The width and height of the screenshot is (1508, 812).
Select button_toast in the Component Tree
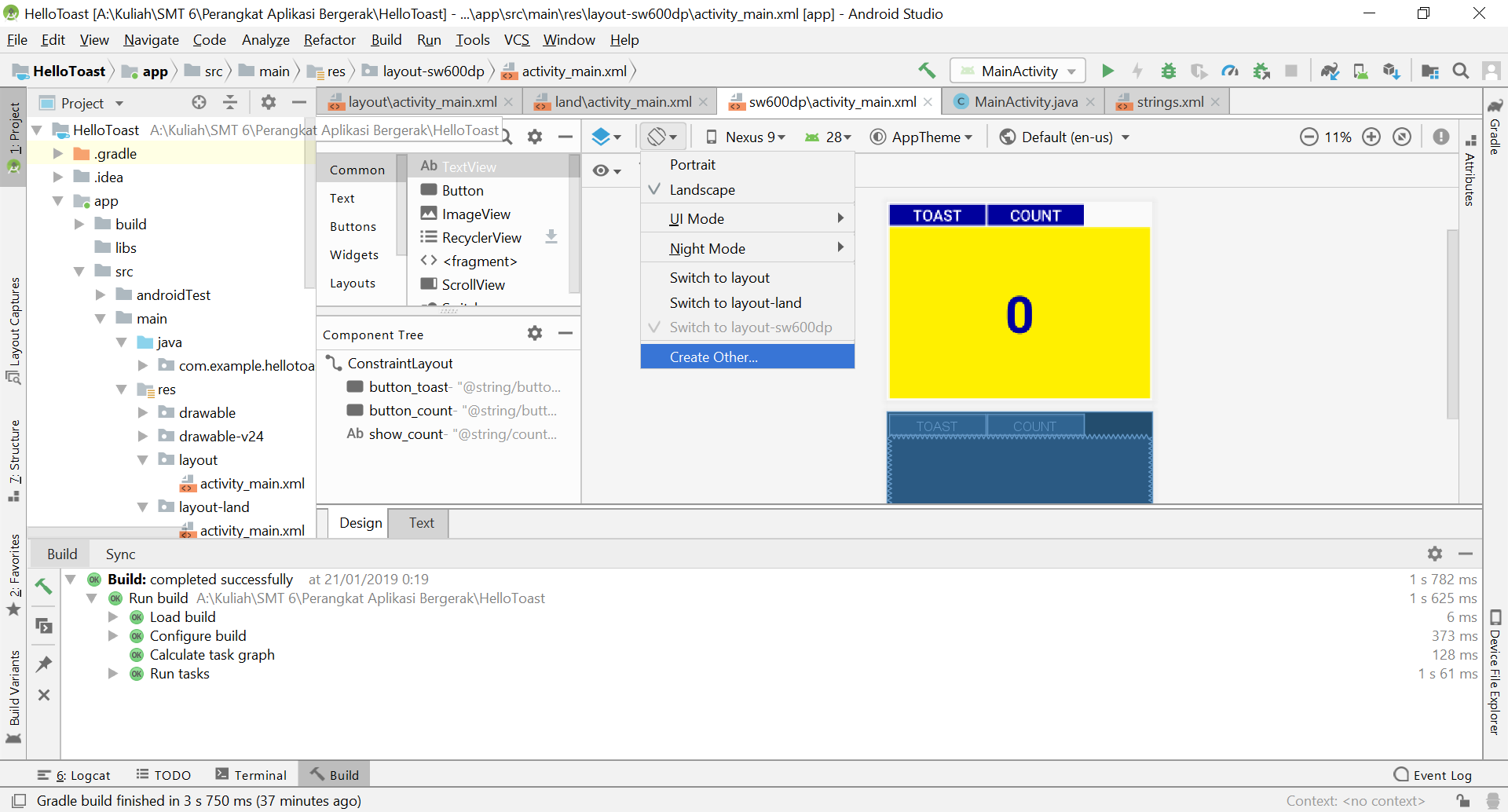[408, 386]
